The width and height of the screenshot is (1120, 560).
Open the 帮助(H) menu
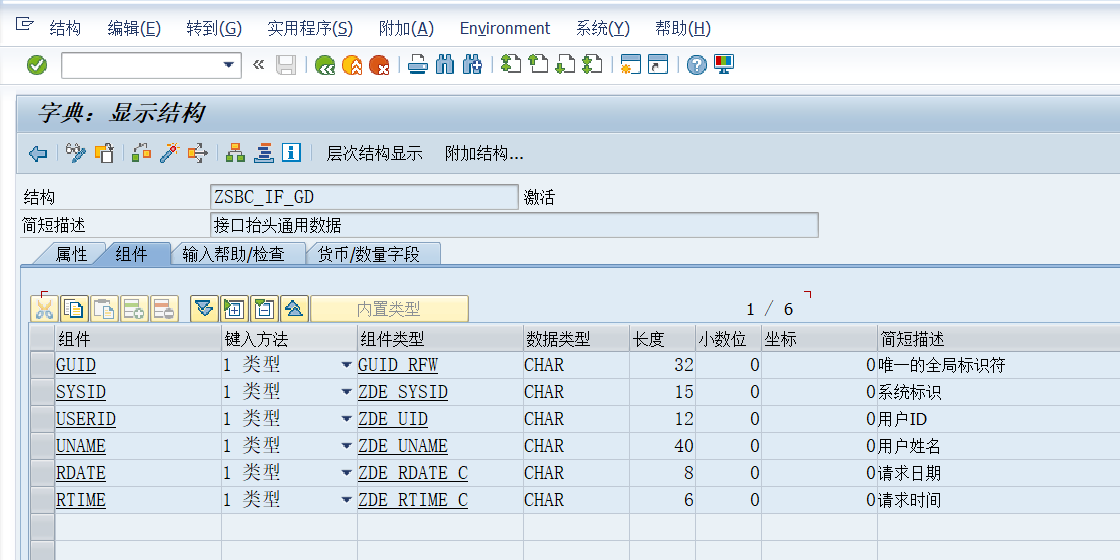pyautogui.click(x=683, y=29)
